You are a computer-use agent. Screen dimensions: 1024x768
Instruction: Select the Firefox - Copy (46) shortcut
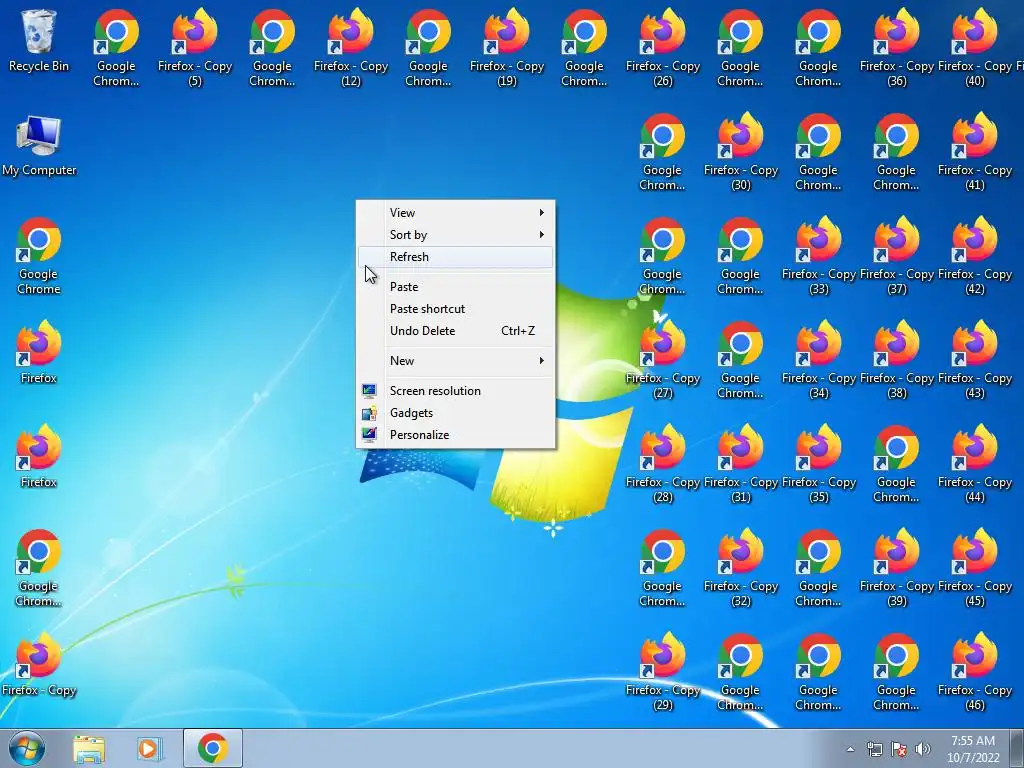[974, 671]
